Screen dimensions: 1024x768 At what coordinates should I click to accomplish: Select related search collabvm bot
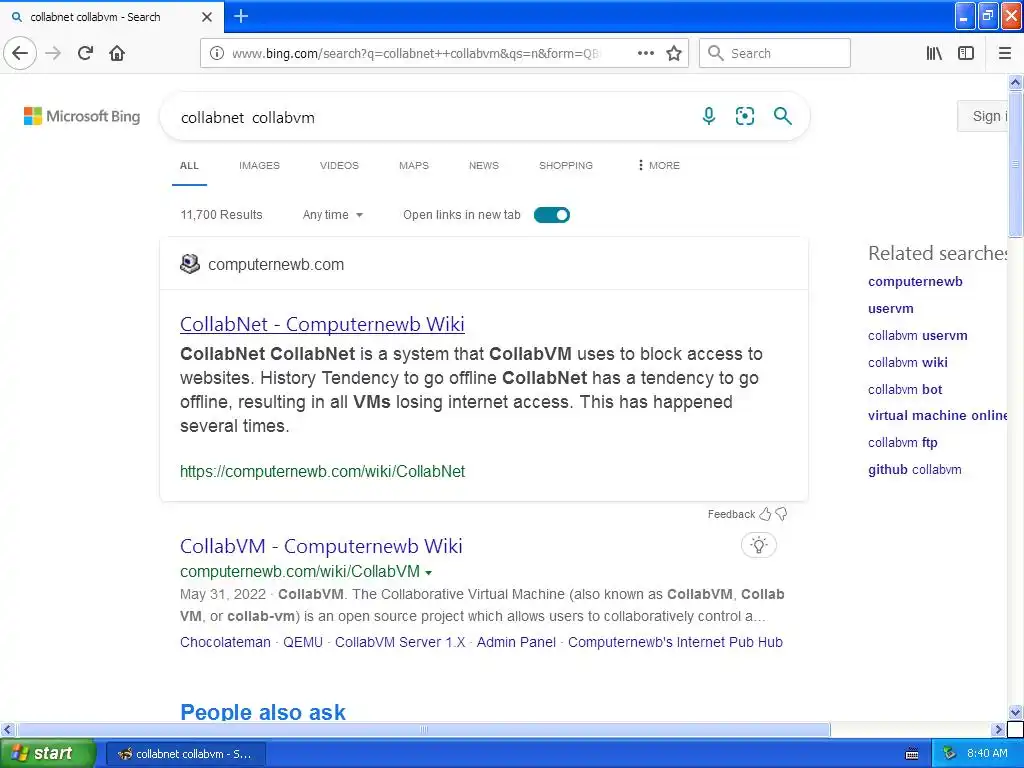904,389
